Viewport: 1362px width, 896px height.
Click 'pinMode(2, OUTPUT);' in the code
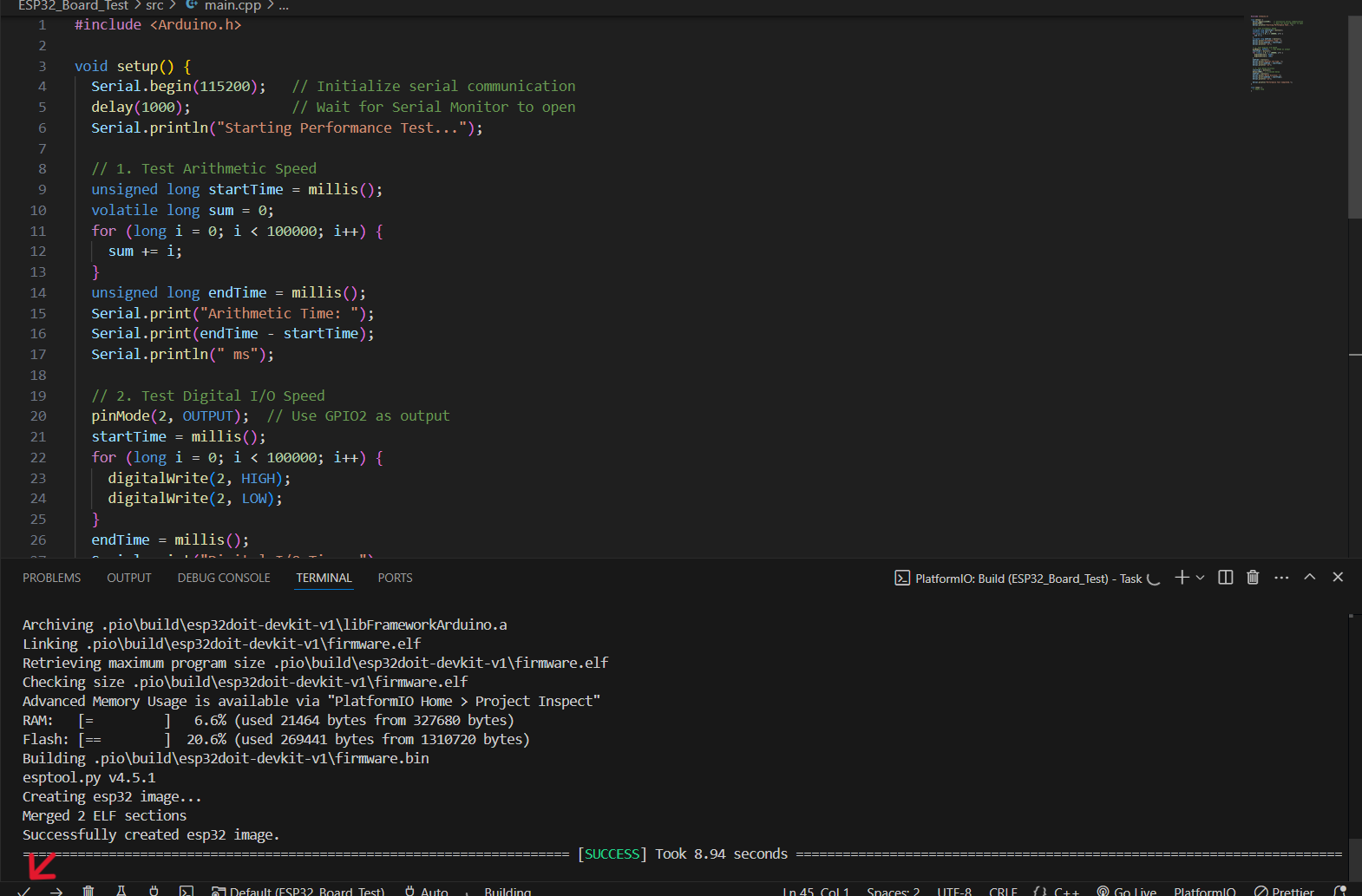coord(170,416)
